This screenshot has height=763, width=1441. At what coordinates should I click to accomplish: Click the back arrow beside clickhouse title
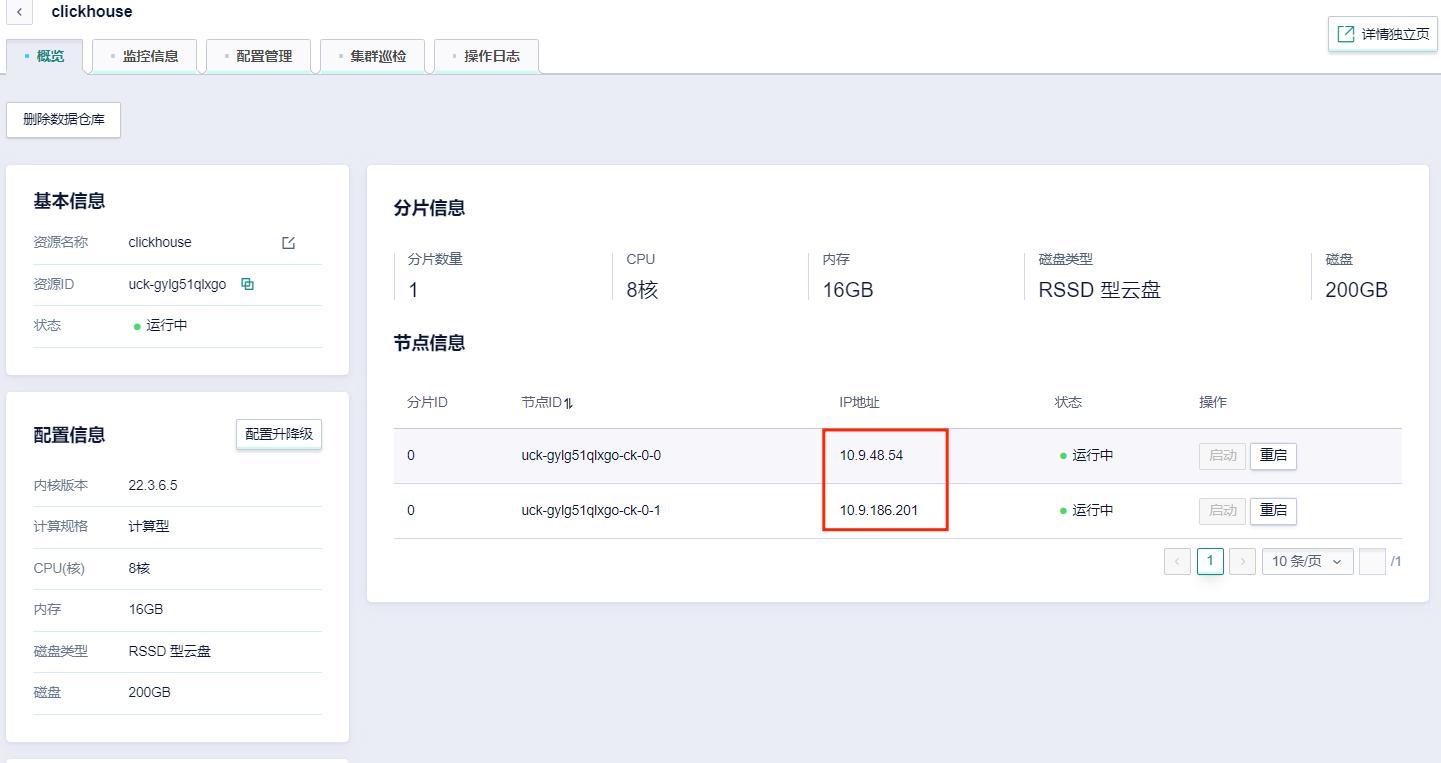tap(19, 13)
